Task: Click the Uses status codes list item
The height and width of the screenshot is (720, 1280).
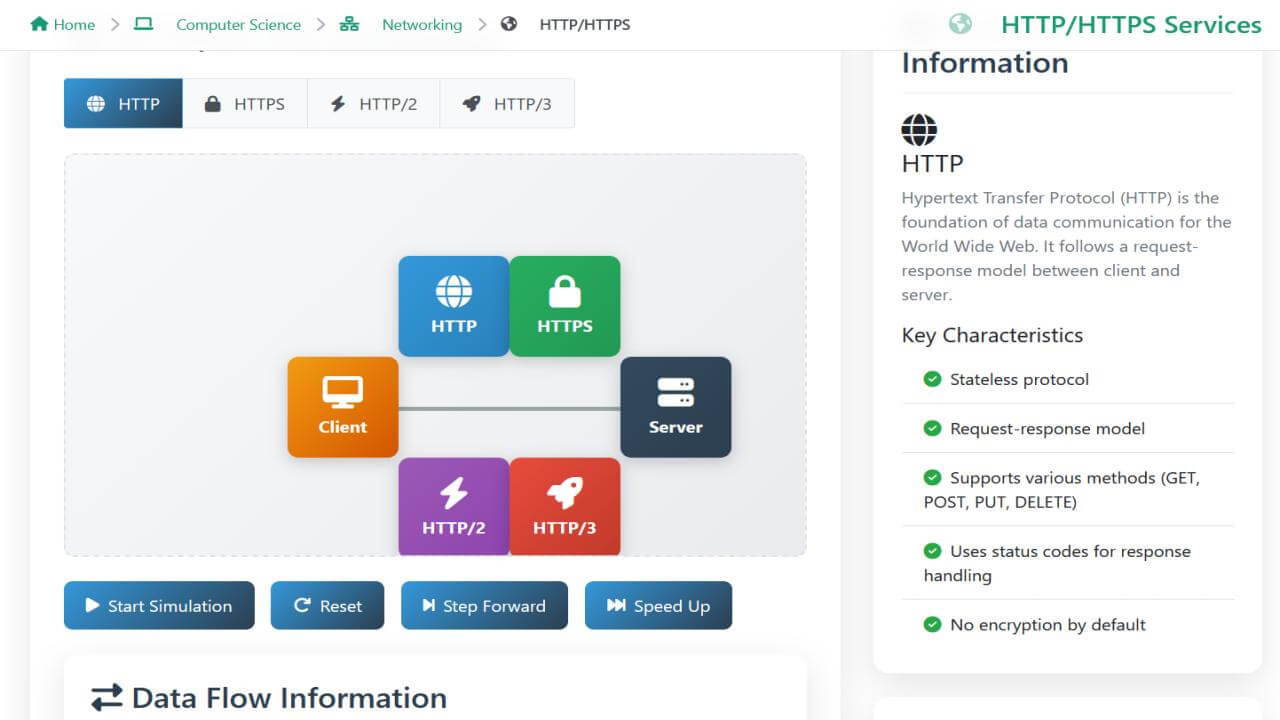Action: coord(1068,563)
